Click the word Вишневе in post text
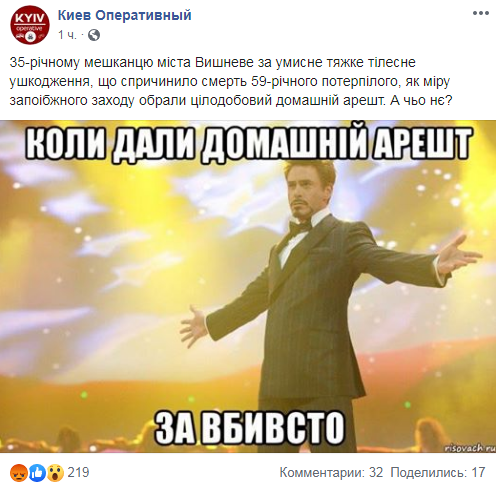Viewport: 496px width, 488px height. pyautogui.click(x=224, y=62)
